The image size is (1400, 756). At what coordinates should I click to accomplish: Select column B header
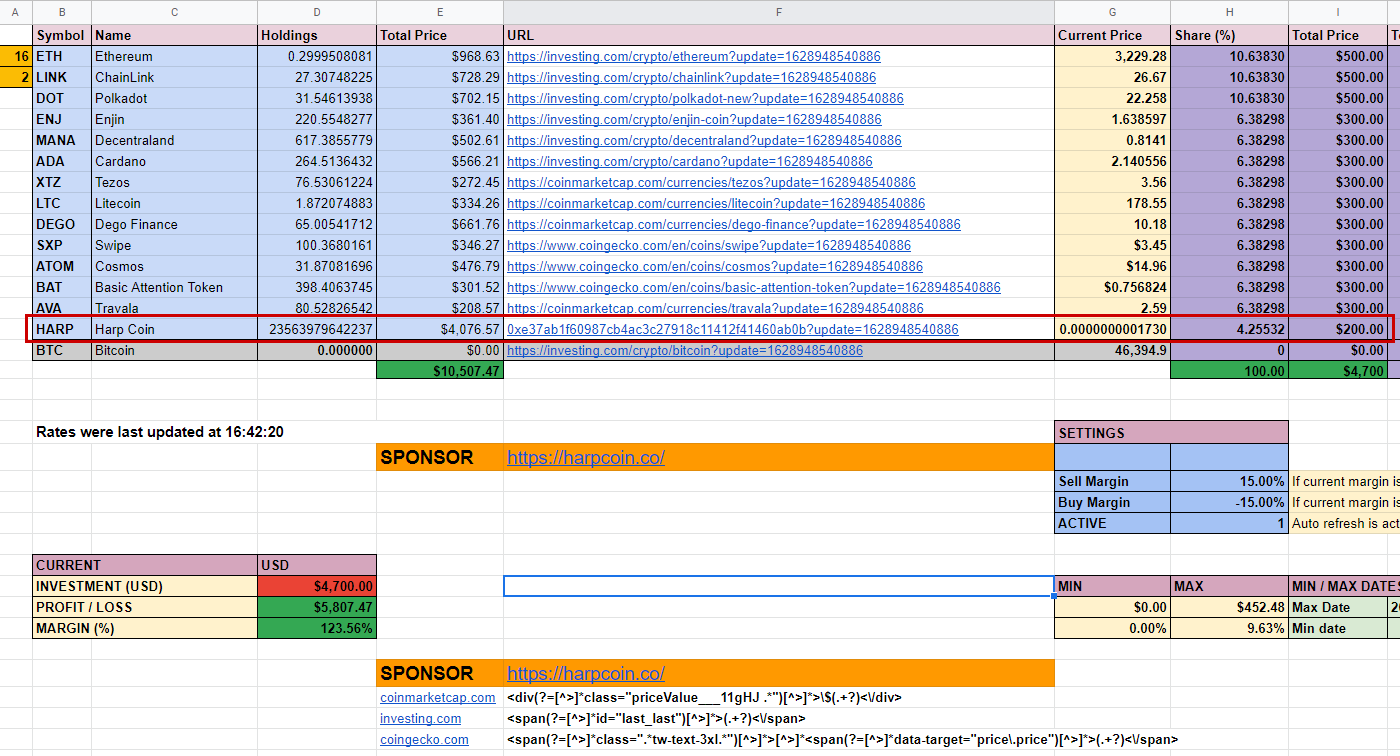(62, 12)
